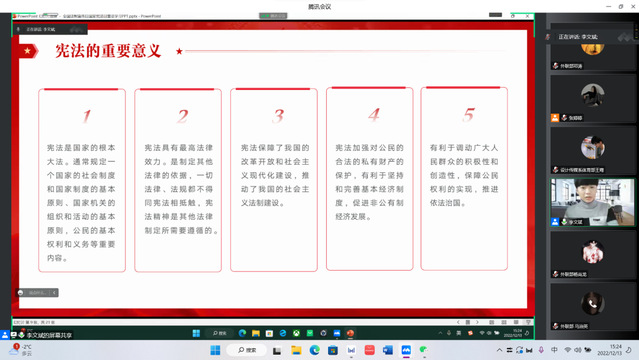The width and height of the screenshot is (639, 360).
Task: Go to next slide using status bar arrow
Action: 477,322
